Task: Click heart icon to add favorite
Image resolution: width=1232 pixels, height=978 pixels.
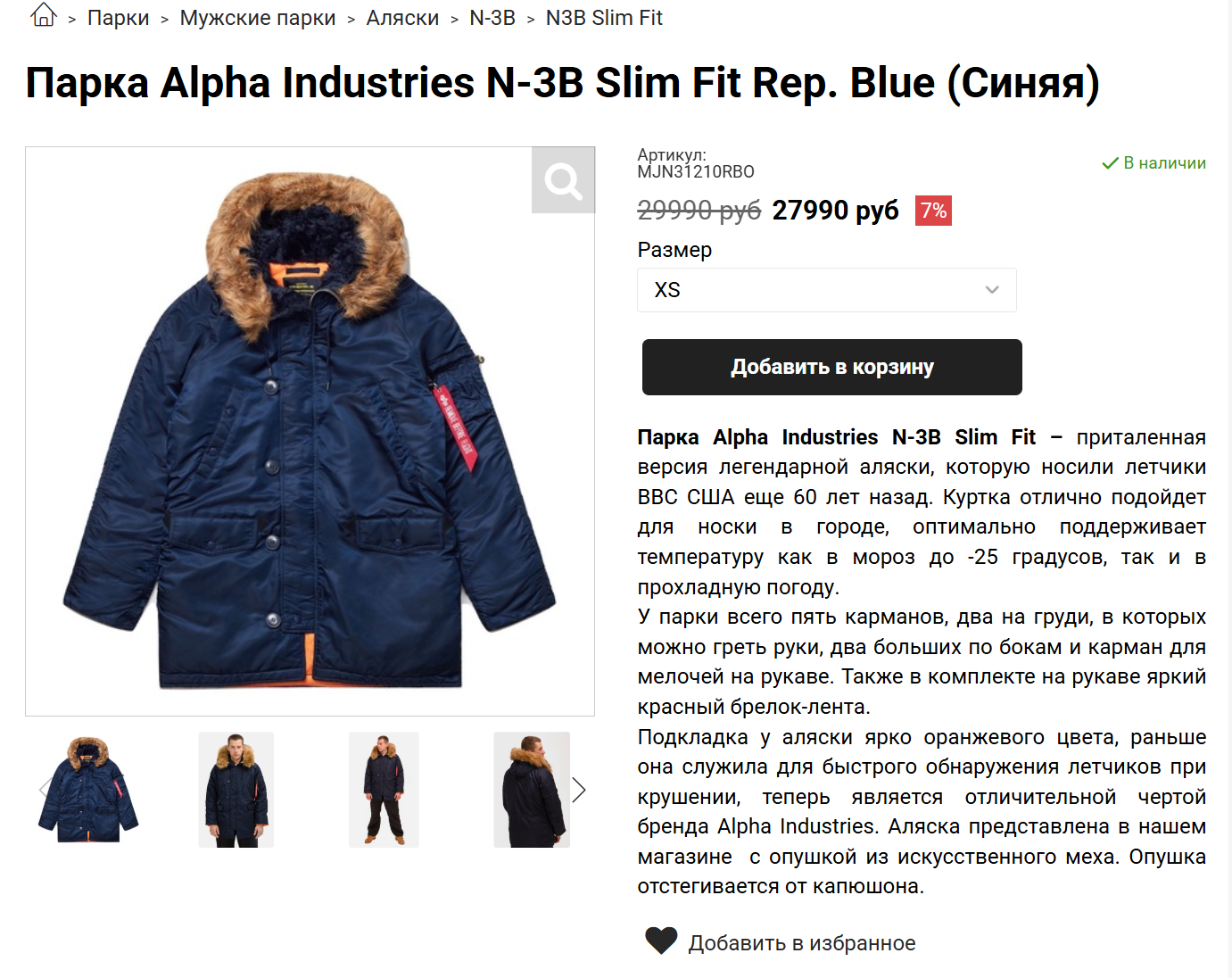Action: (661, 941)
